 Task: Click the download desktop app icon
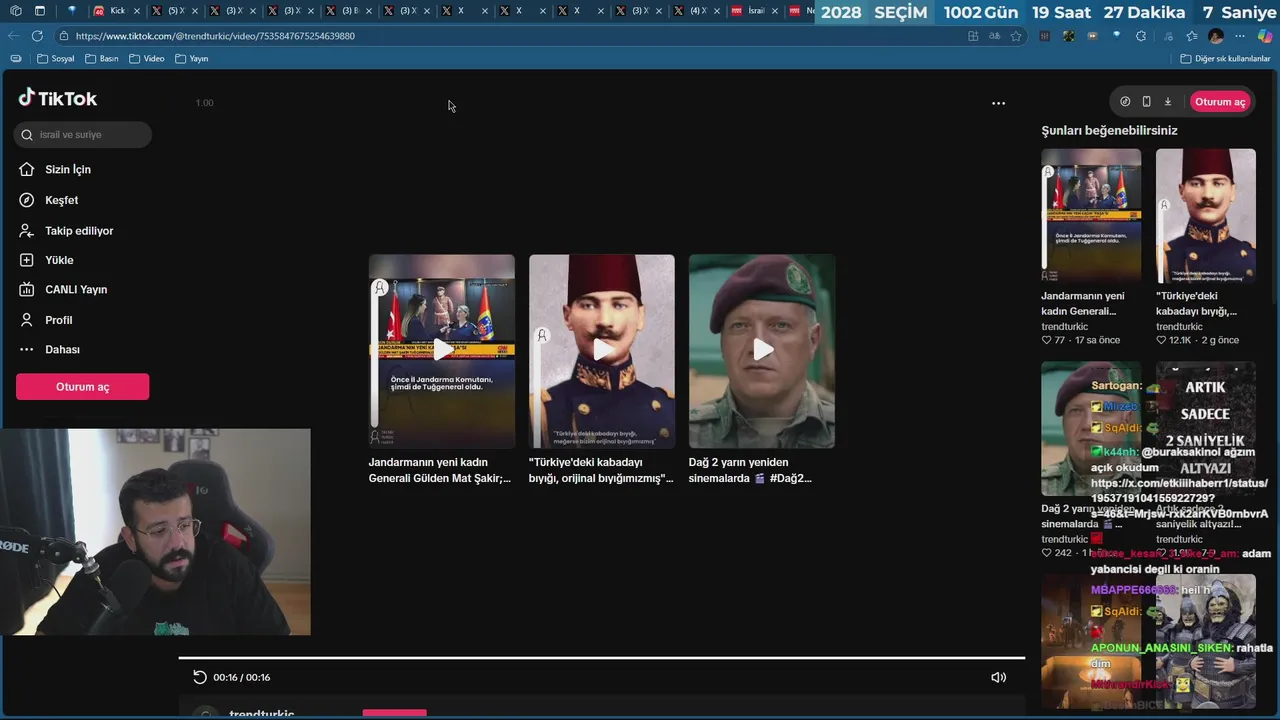pos(1167,102)
